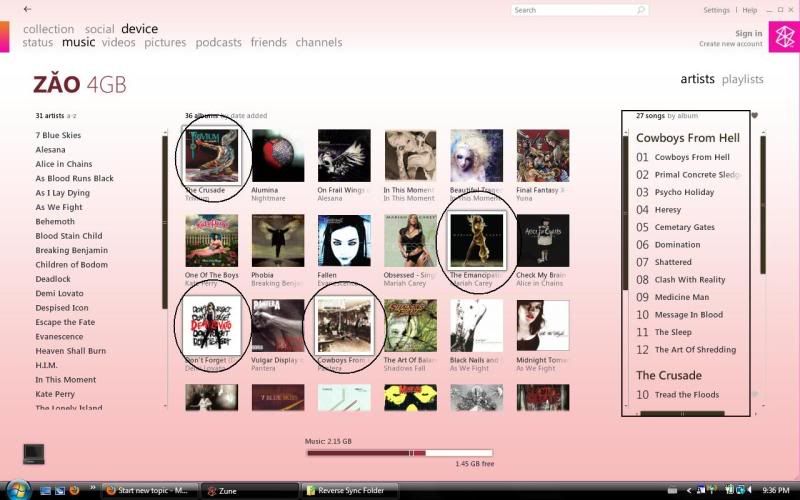
Task: Open device videos section
Action: click(118, 42)
